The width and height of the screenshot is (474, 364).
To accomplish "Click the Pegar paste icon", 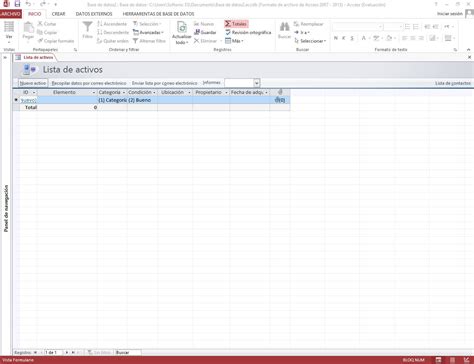I will pyautogui.click(x=28, y=28).
